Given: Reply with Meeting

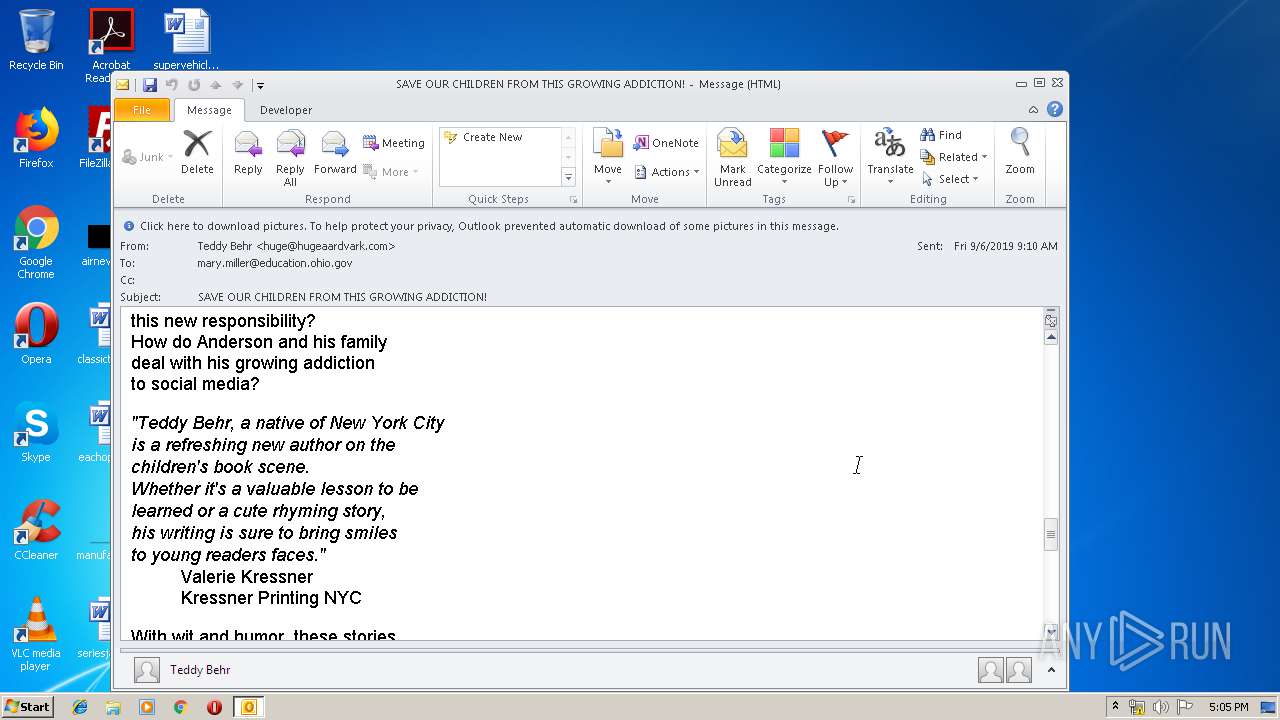Looking at the screenshot, I should (x=394, y=143).
